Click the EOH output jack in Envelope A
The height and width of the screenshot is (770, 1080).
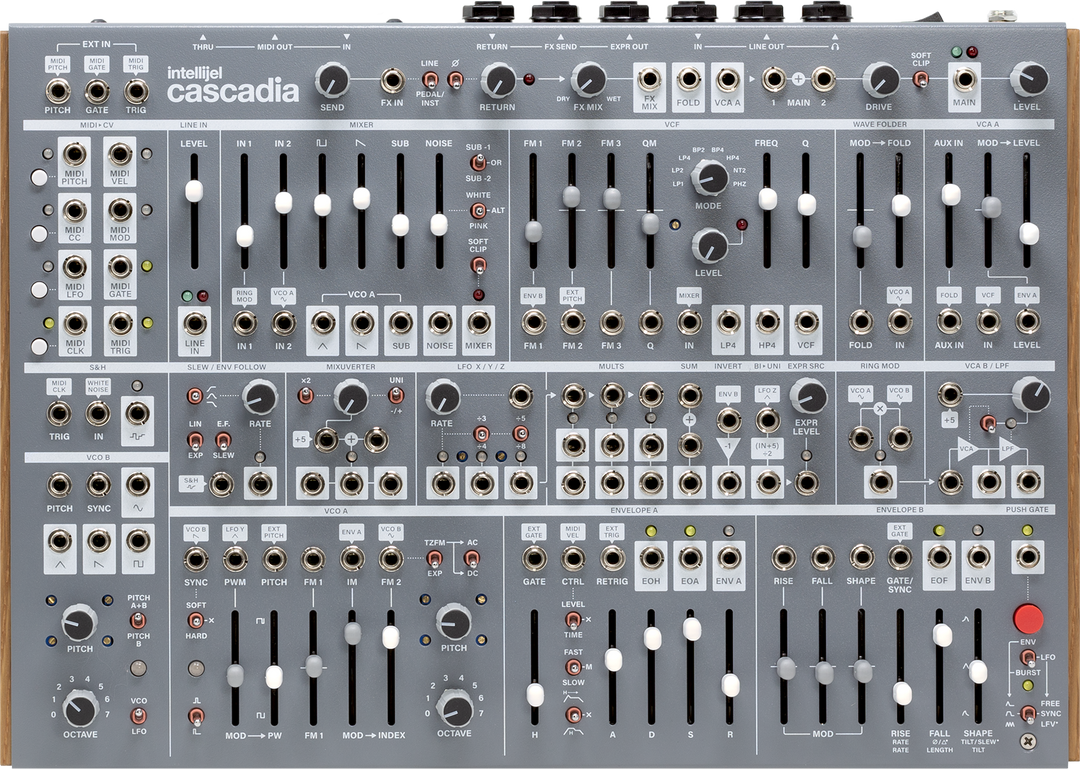(x=651, y=558)
